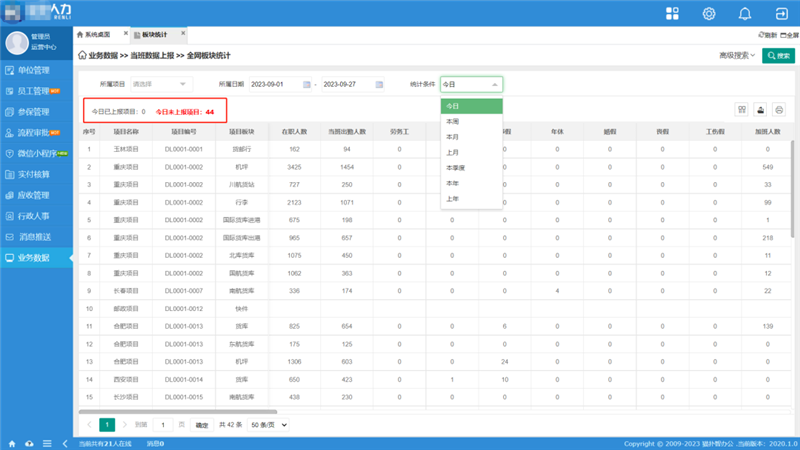Click the page number input field
This screenshot has height=450, width=800.
click(x=164, y=425)
